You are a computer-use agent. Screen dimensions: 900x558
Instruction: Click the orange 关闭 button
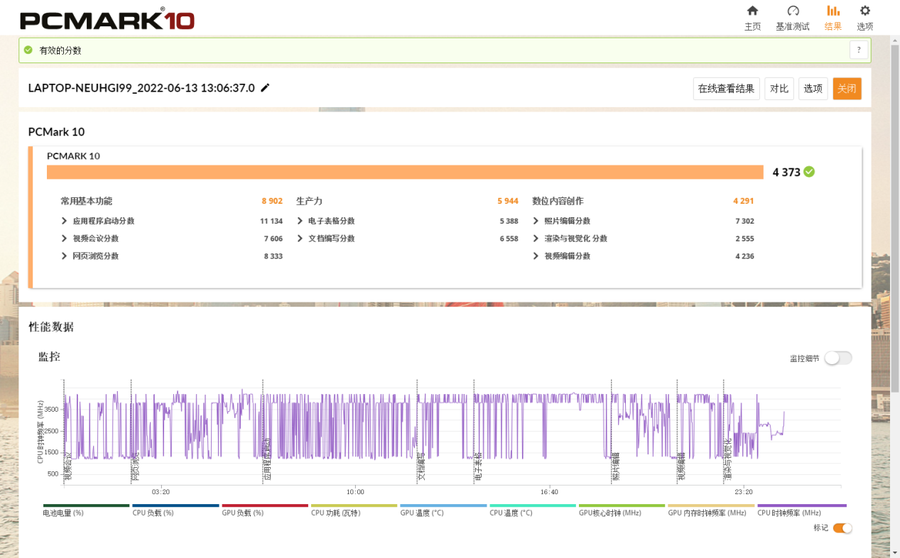pyautogui.click(x=846, y=89)
